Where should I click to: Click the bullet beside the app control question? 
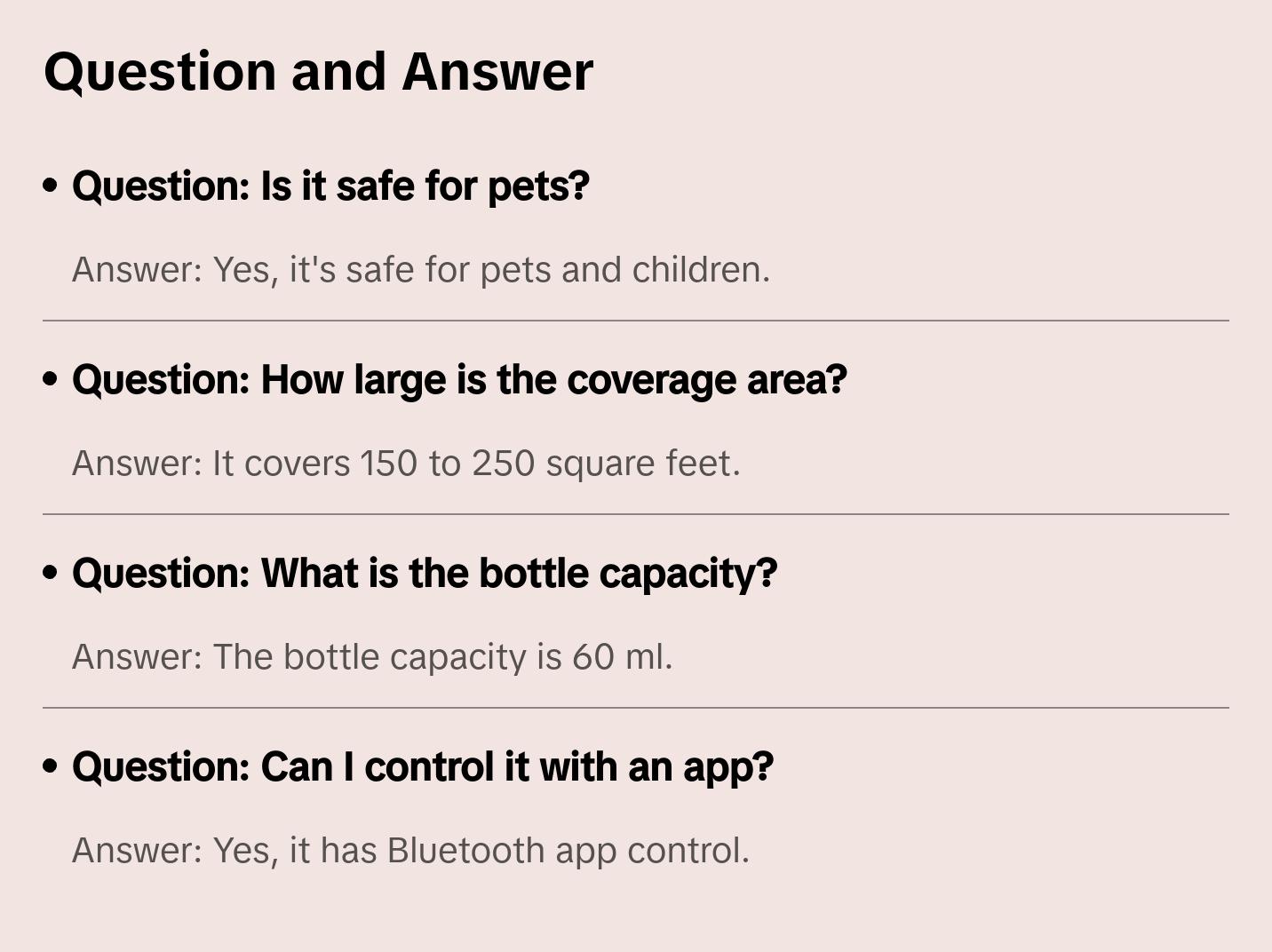pyautogui.click(x=51, y=766)
